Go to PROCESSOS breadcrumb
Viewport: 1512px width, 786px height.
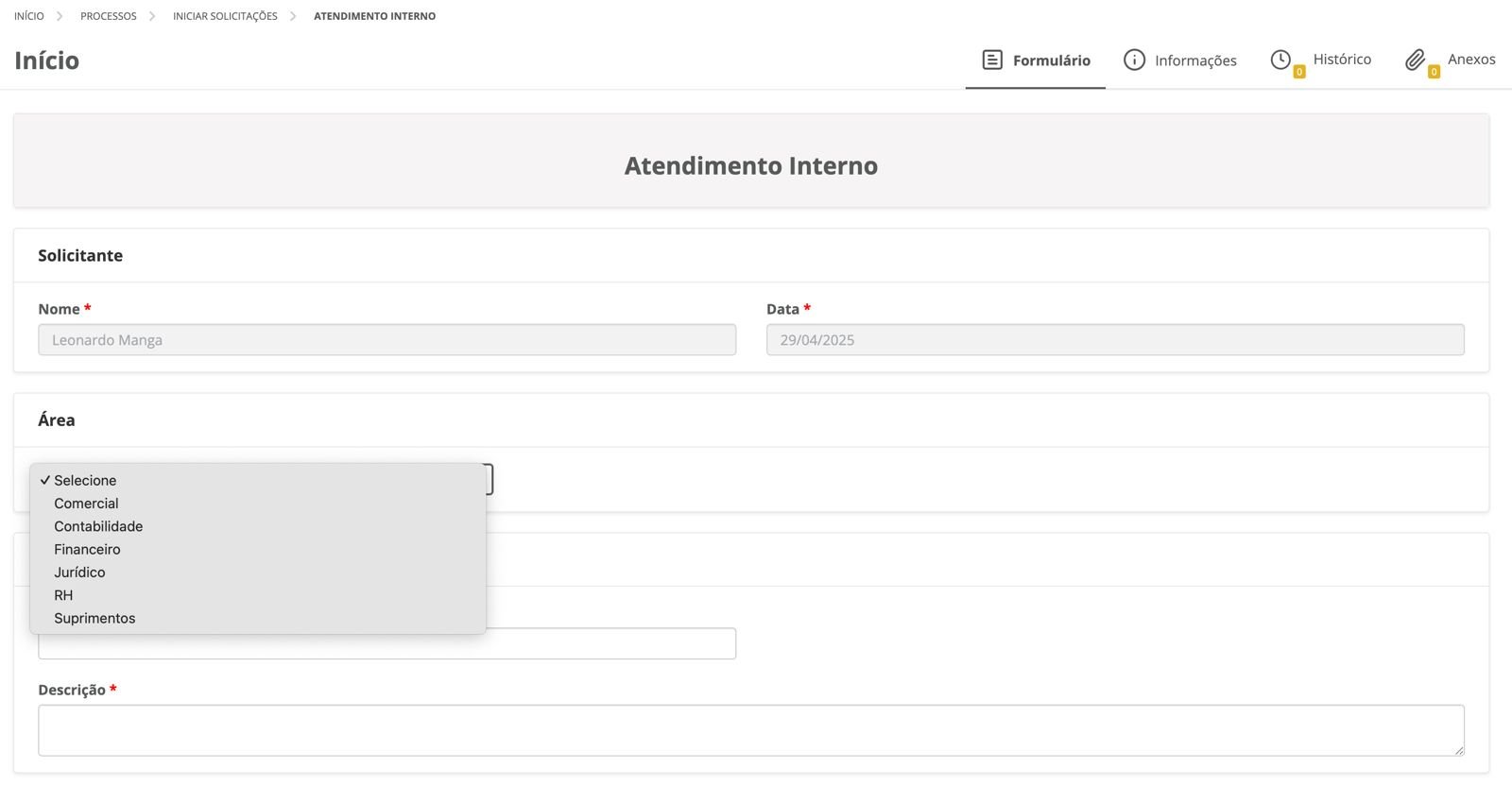point(109,16)
